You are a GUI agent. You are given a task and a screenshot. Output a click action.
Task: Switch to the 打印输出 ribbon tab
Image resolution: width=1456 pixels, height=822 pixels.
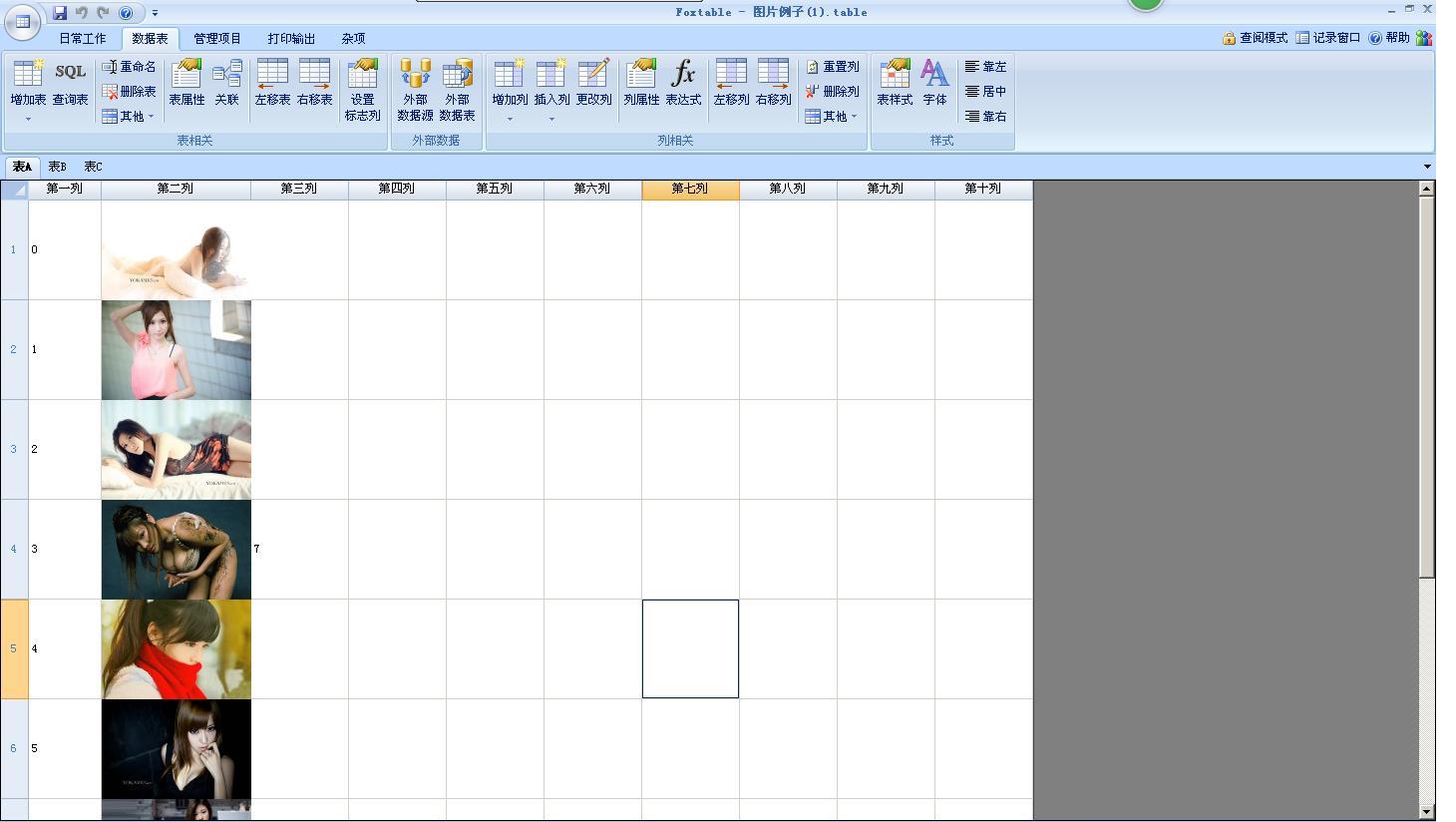click(291, 39)
